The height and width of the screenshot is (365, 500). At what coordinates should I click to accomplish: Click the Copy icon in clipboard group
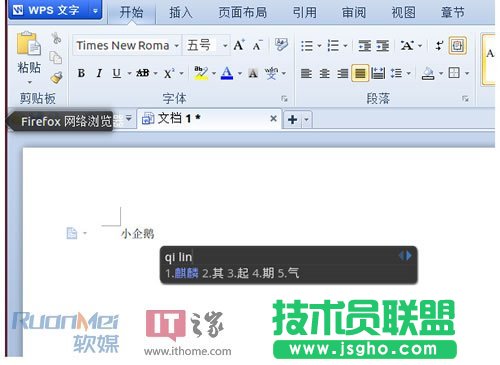pos(56,58)
